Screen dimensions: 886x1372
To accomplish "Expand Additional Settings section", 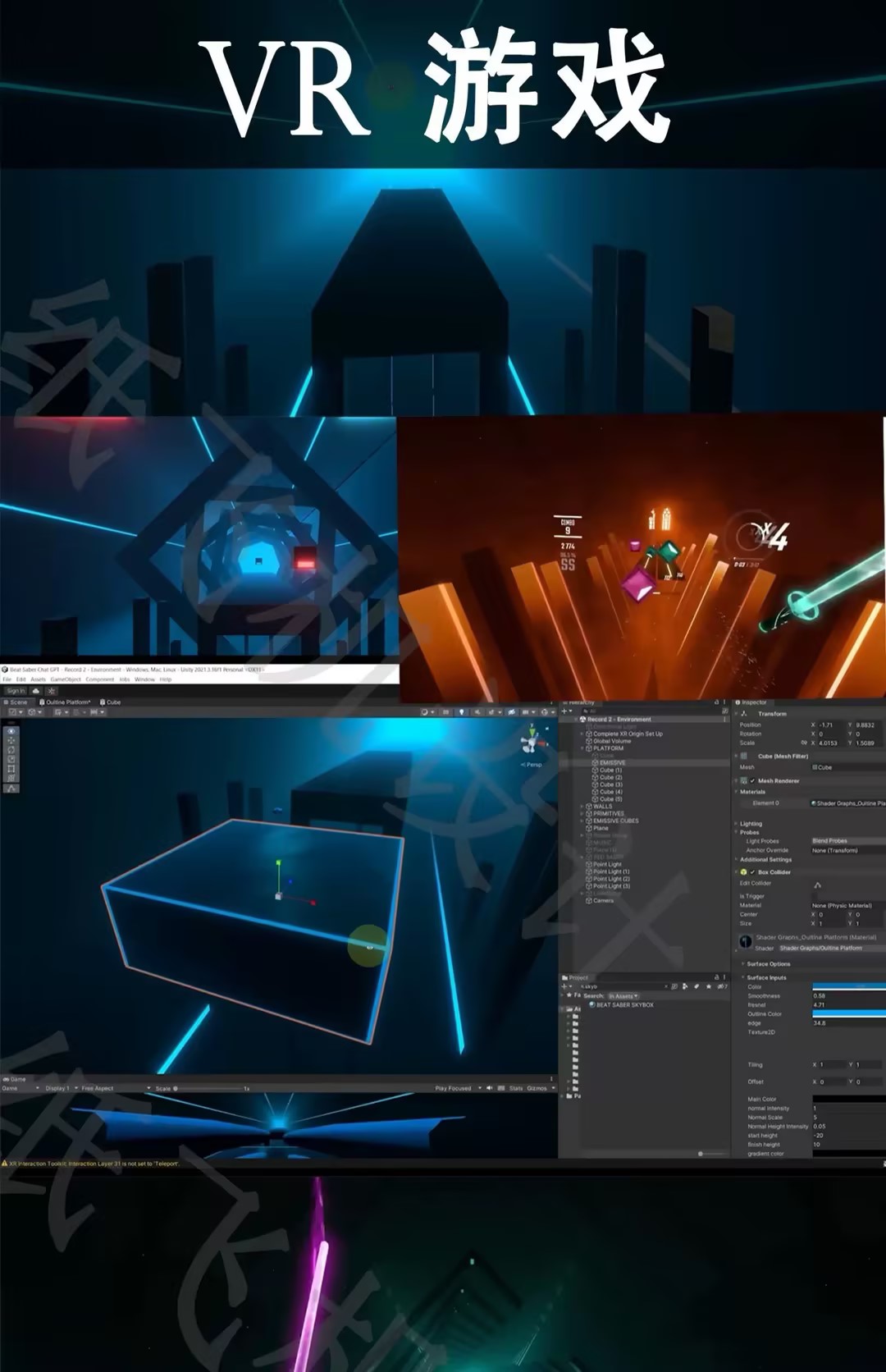I will [736, 860].
